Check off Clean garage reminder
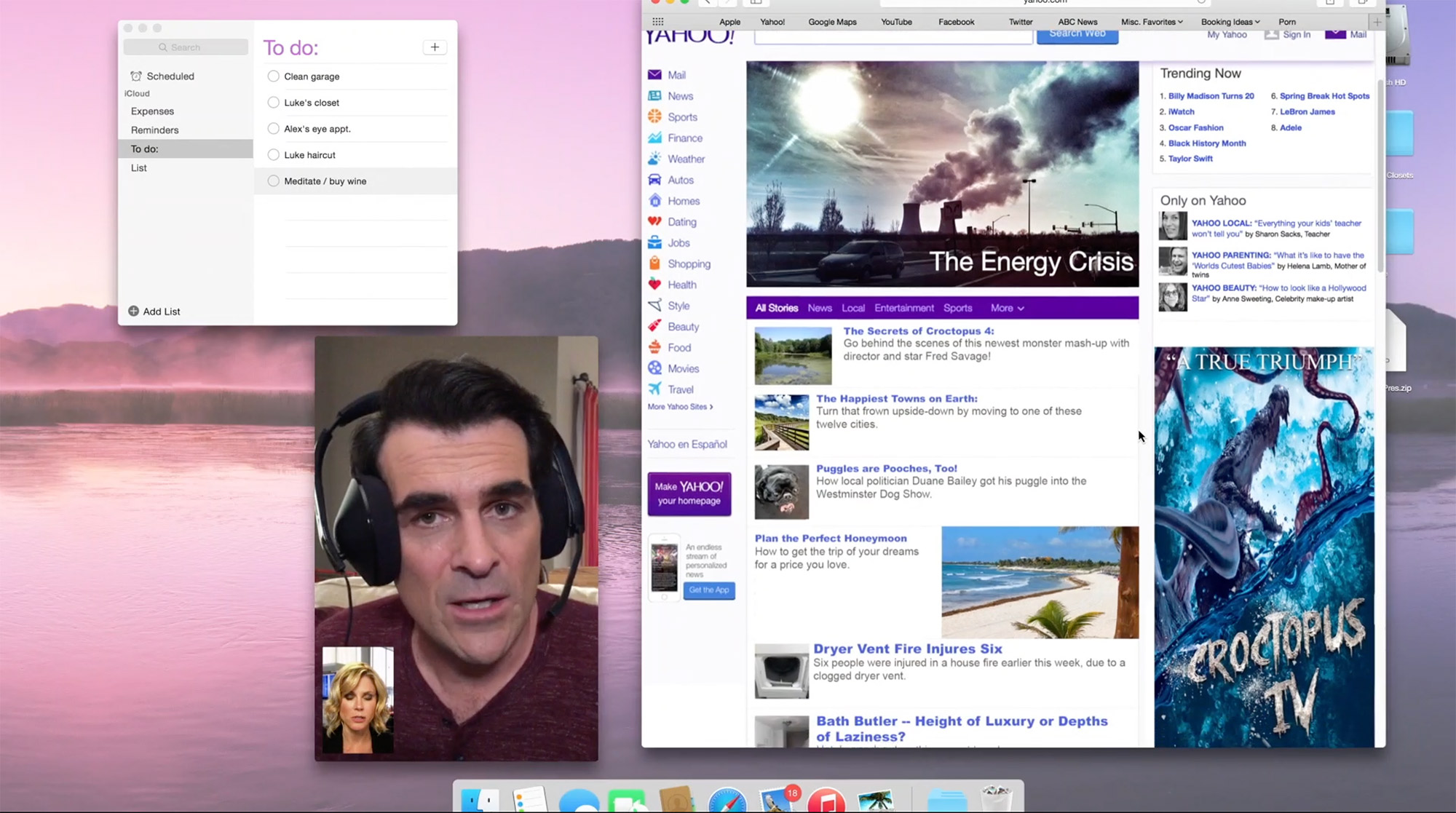 pos(273,76)
